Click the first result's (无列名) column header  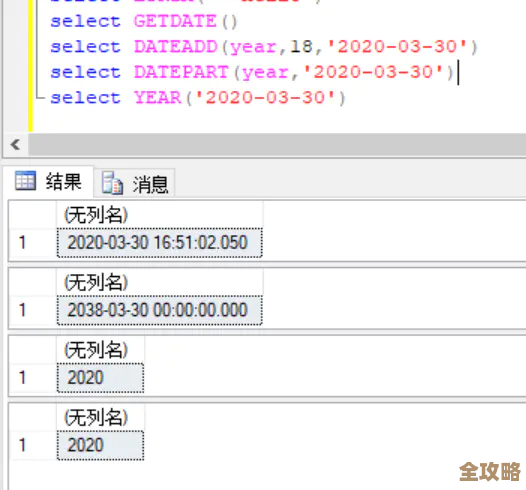160,215
